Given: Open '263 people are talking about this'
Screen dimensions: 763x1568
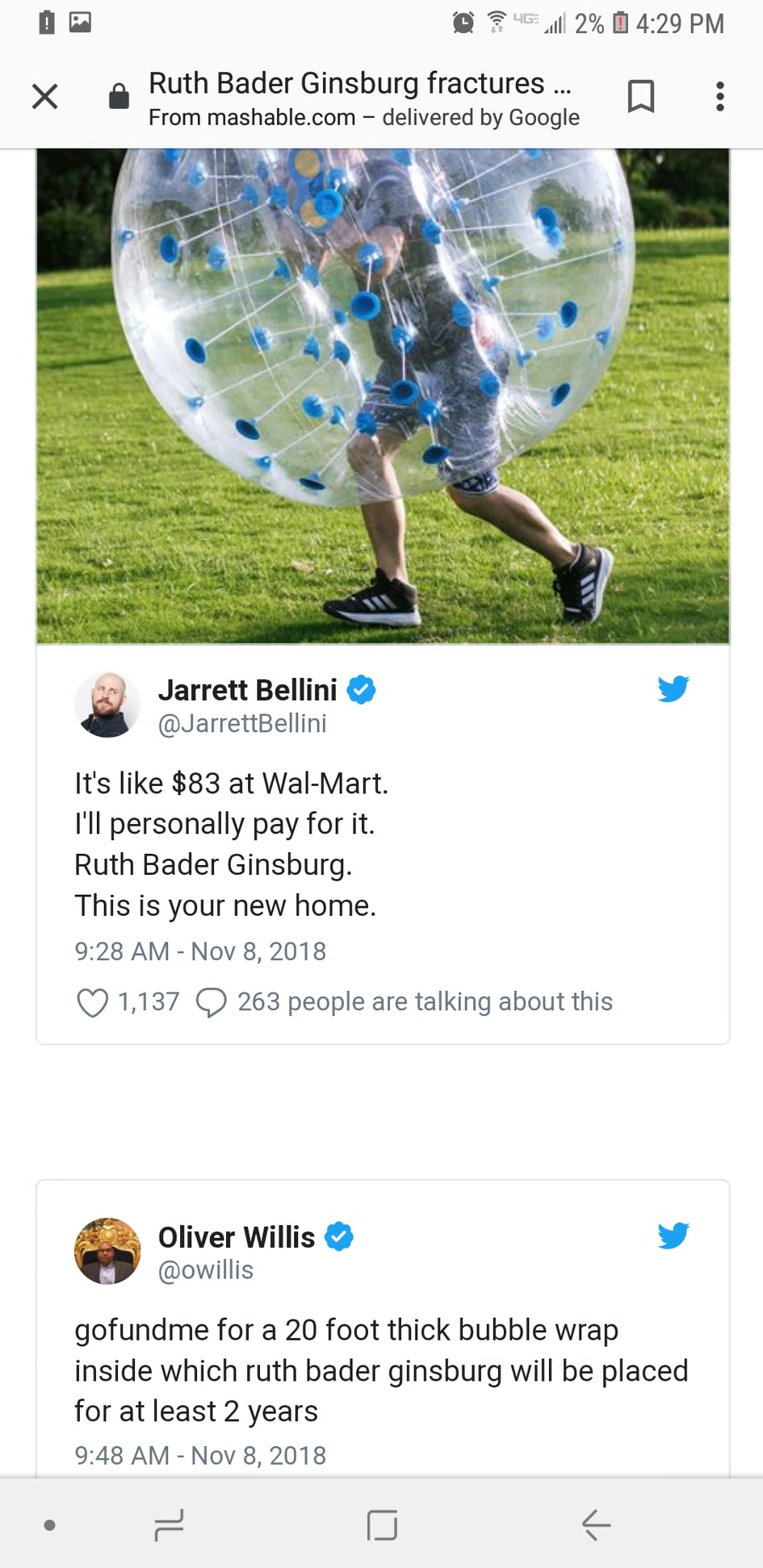Looking at the screenshot, I should coord(425,1001).
